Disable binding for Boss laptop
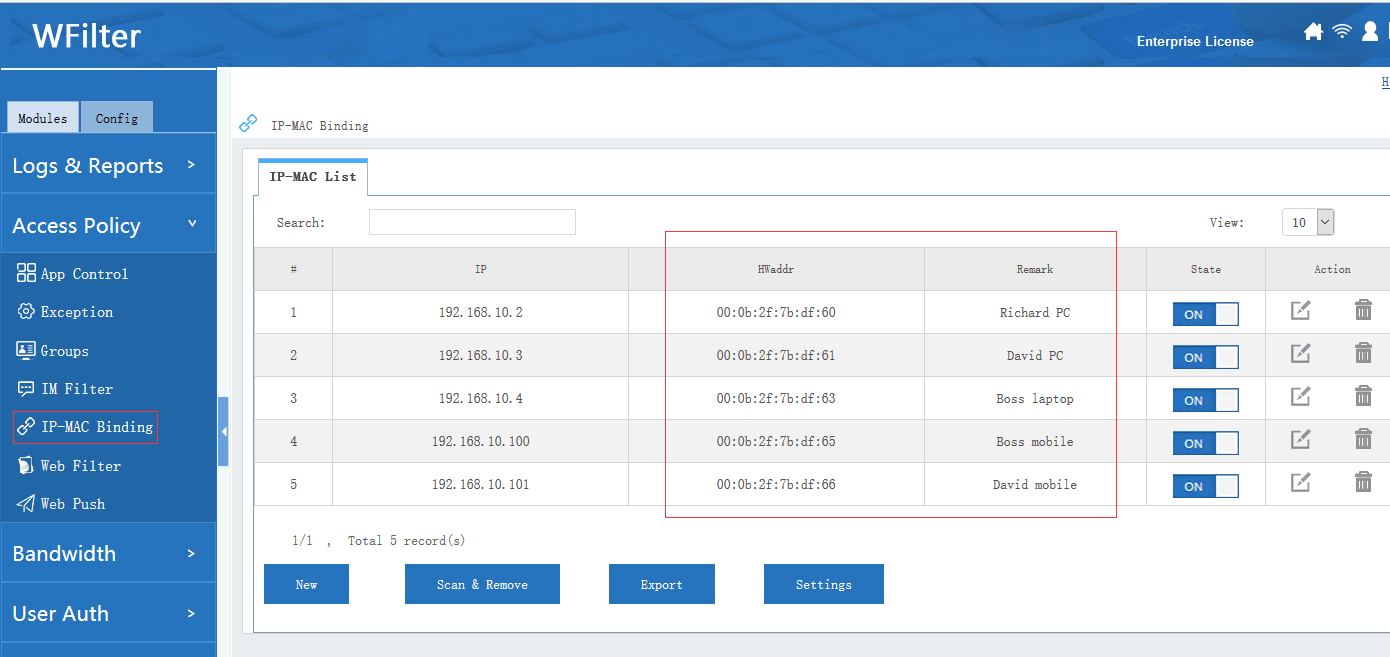 (x=1205, y=399)
